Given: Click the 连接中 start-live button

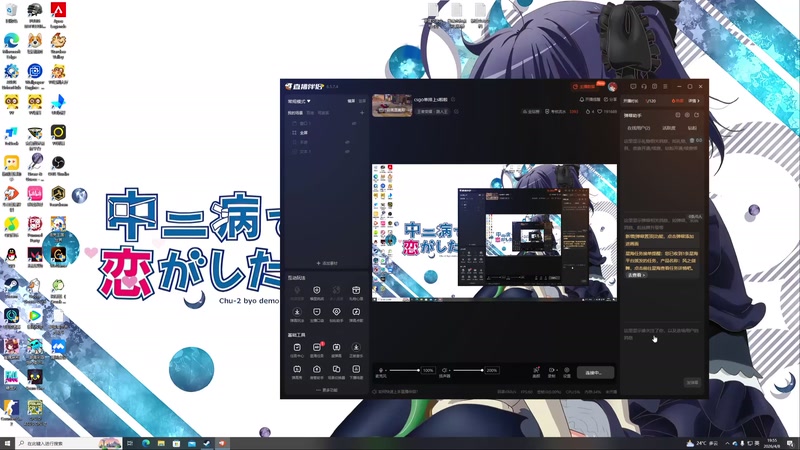Looking at the screenshot, I should (595, 373).
